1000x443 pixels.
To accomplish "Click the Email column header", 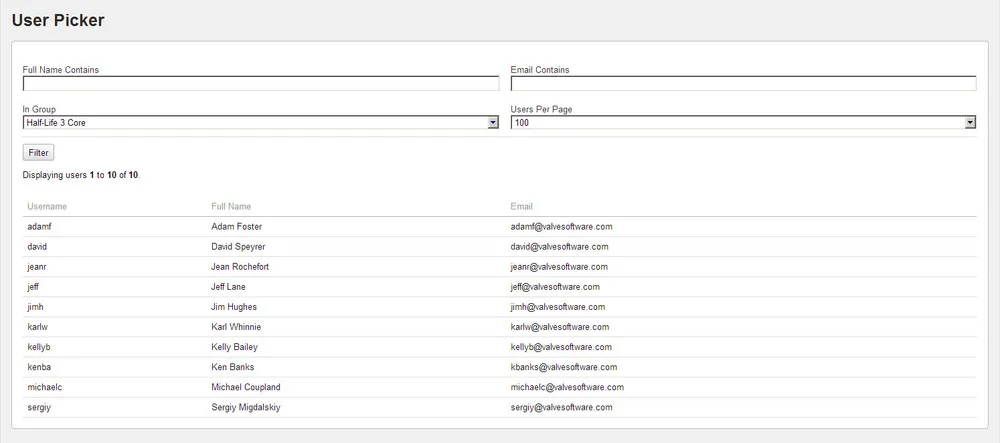I will 522,206.
